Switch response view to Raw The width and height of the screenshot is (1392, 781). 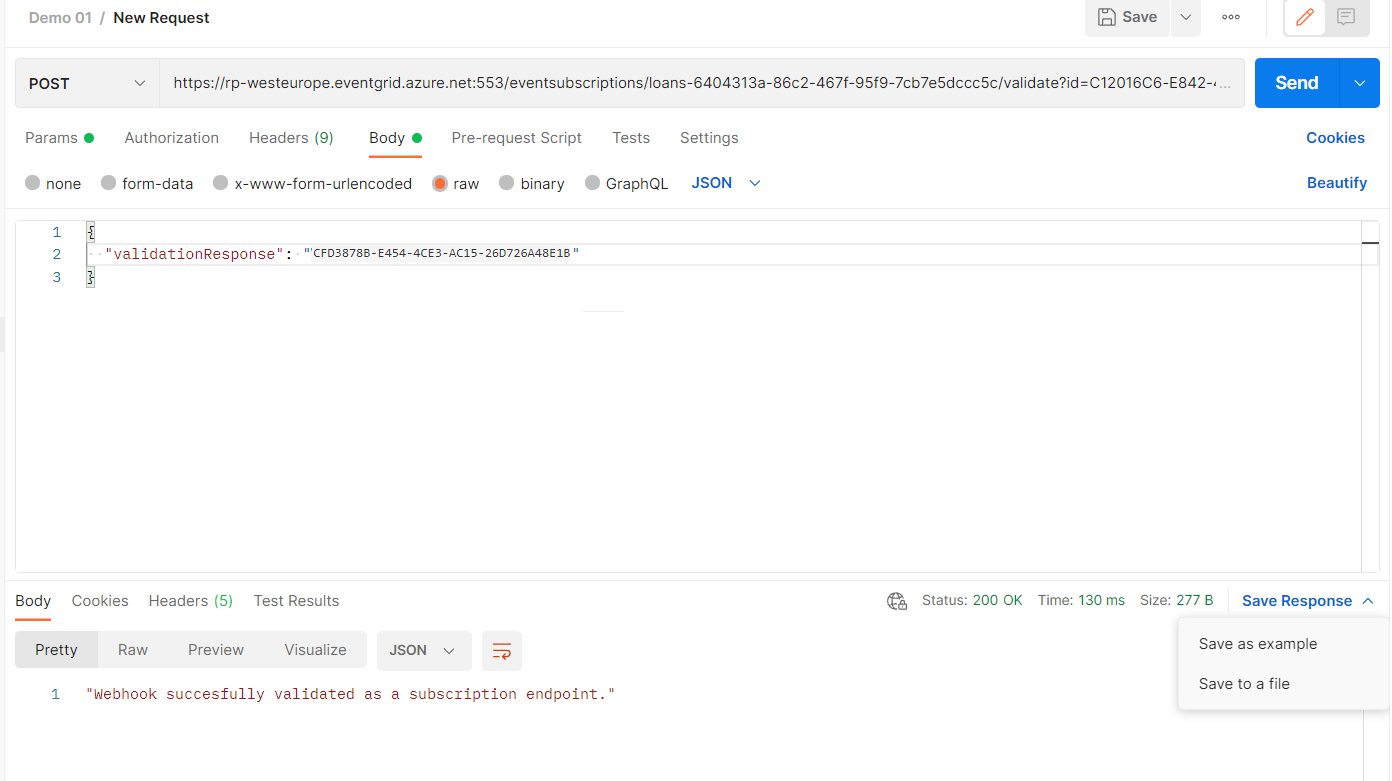[133, 650]
